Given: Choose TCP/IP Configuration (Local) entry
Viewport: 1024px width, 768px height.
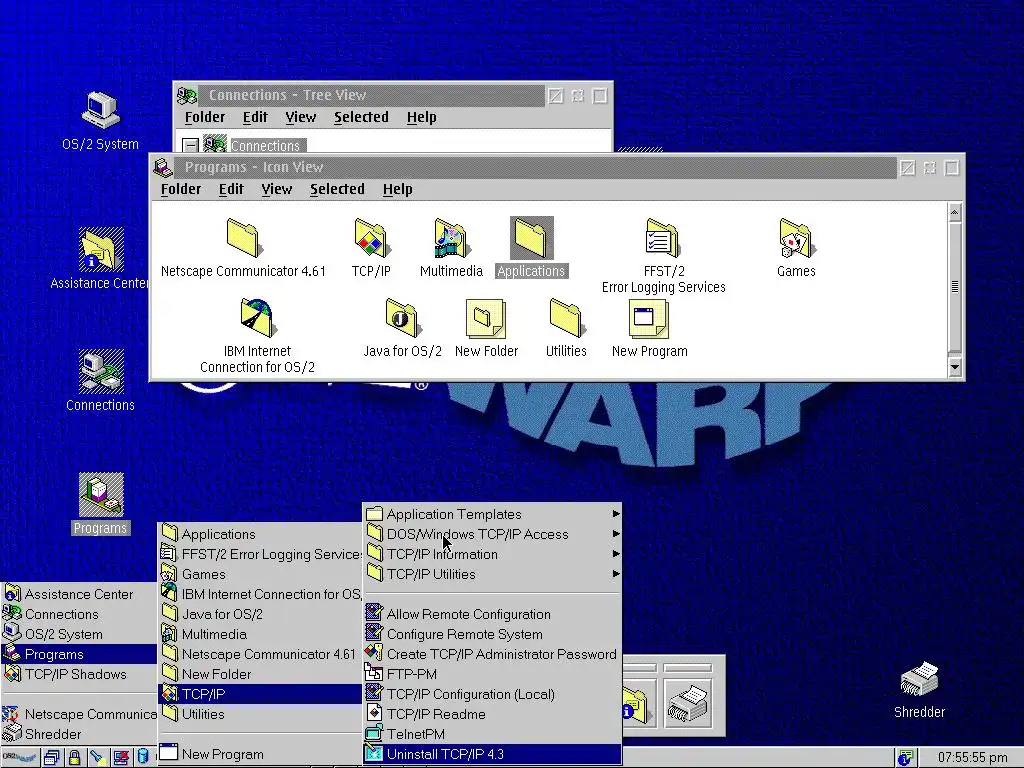Looking at the screenshot, I should 492,694.
